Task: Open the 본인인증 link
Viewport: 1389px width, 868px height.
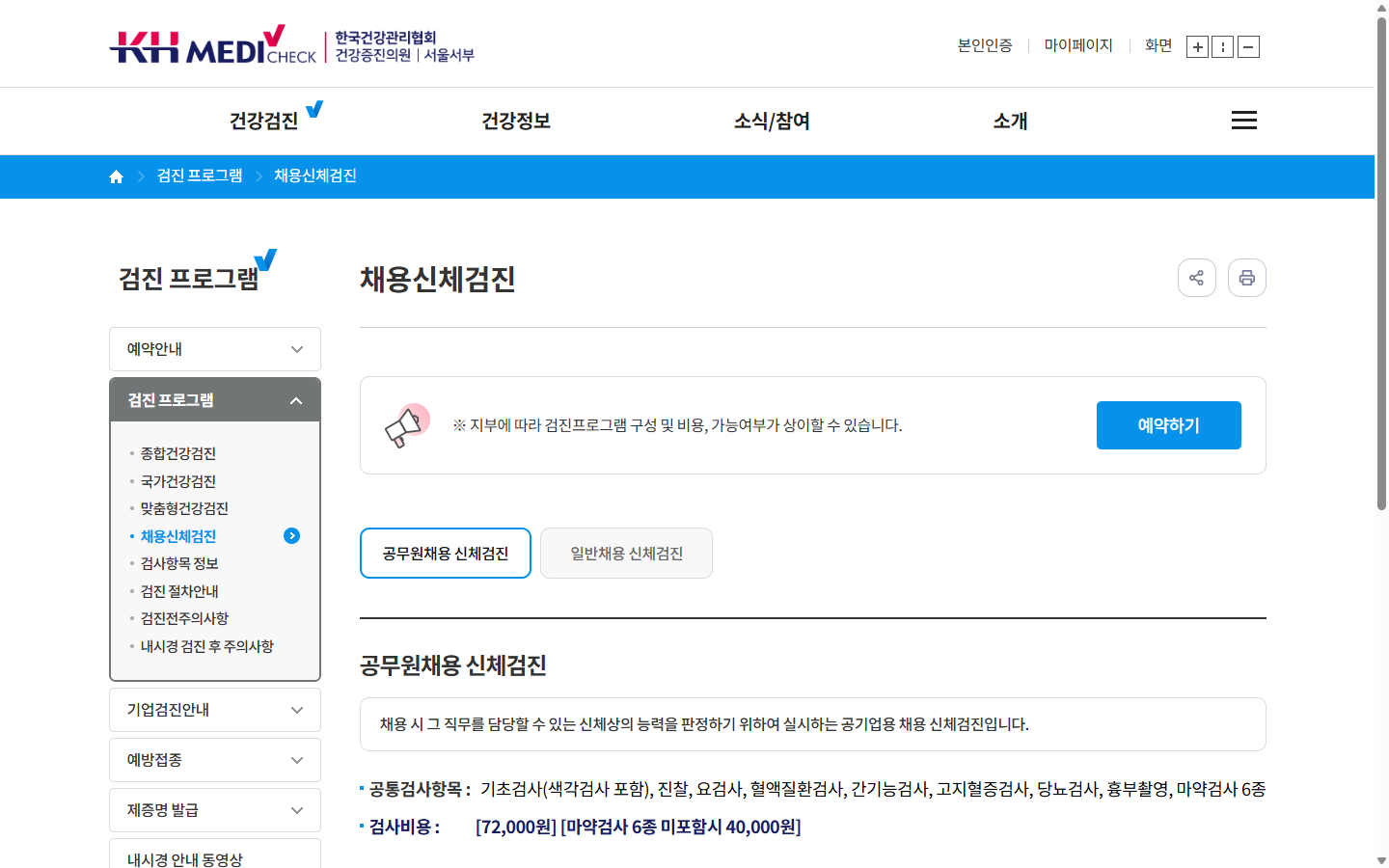Action: [985, 45]
